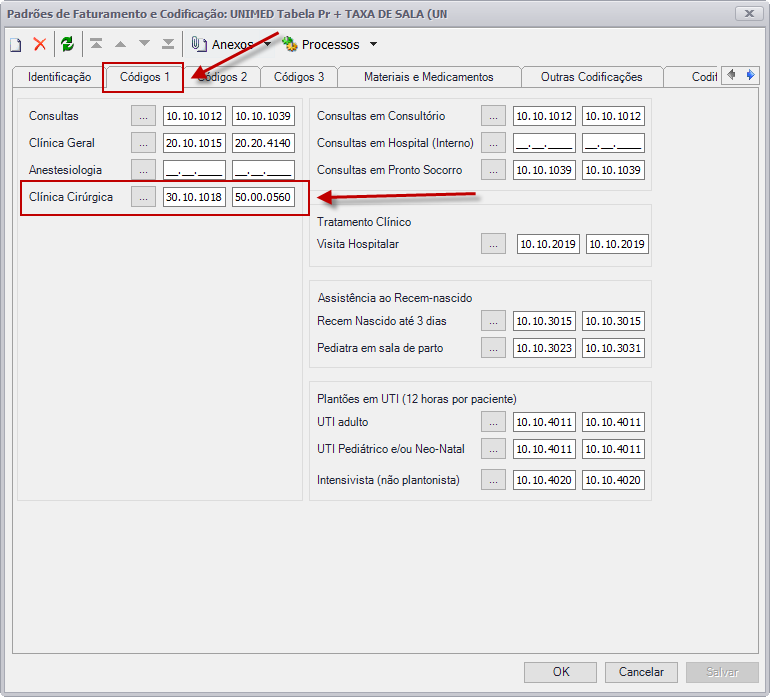Open lookup button for Consultas
The height and width of the screenshot is (697, 770).
click(x=143, y=116)
